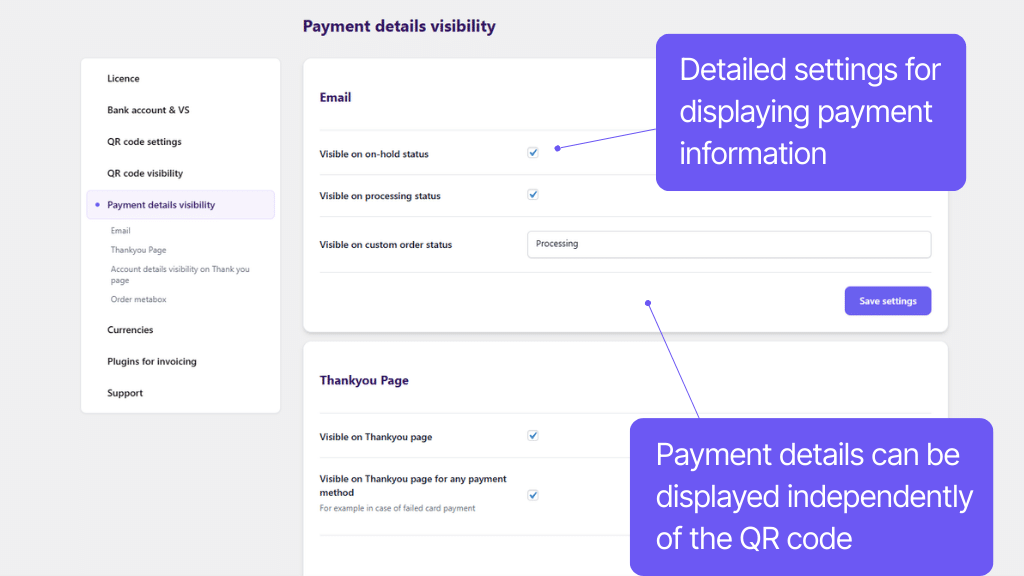This screenshot has width=1024, height=576.
Task: Toggle Visible on processing status checkbox
Action: (532, 195)
